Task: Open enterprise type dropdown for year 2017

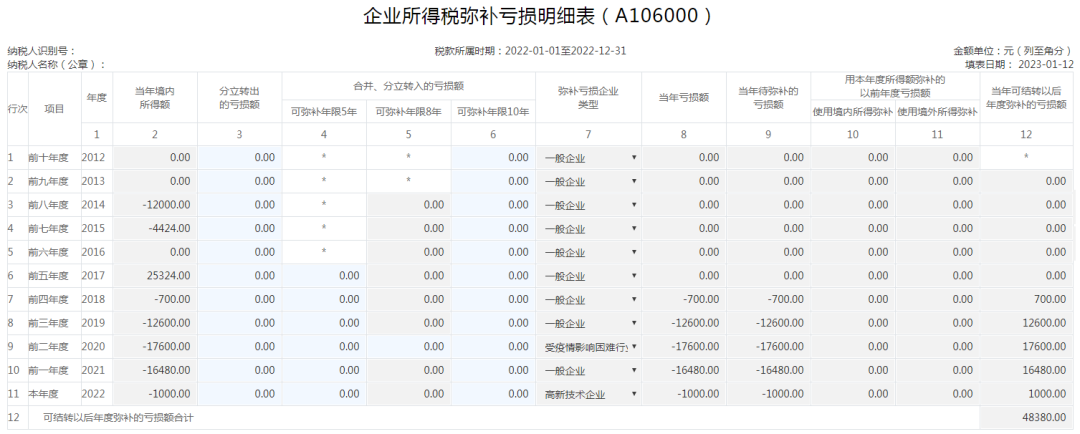Action: pyautogui.click(x=590, y=276)
